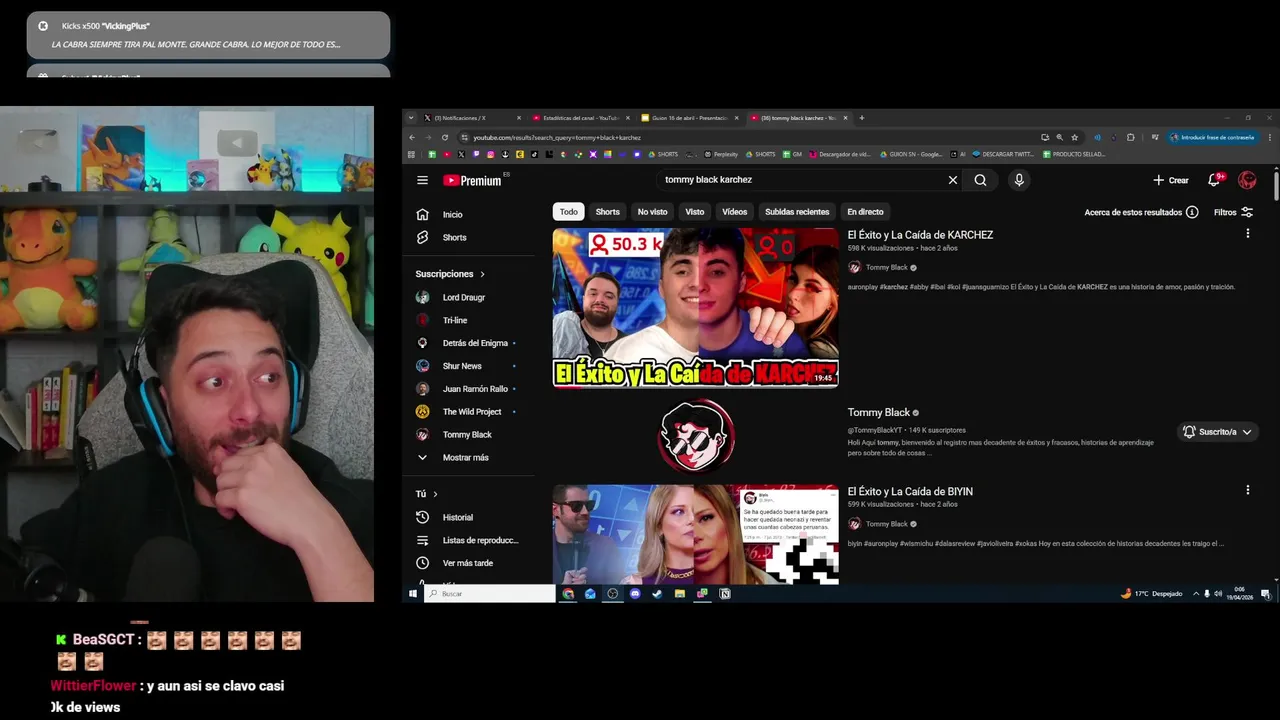Viewport: 1280px width, 720px height.
Task: Open the taskbar volume speaker icon
Action: [1218, 594]
